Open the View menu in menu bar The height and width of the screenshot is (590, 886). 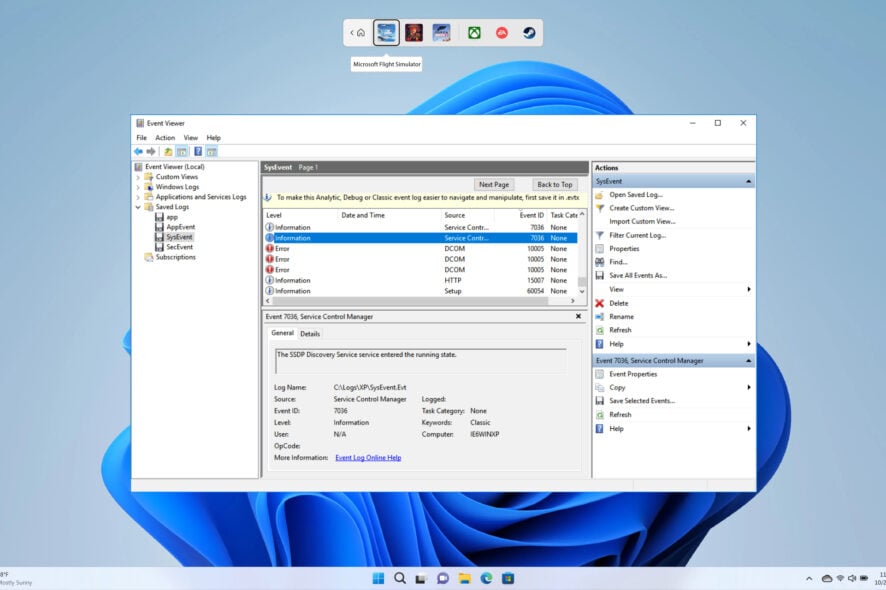point(190,138)
